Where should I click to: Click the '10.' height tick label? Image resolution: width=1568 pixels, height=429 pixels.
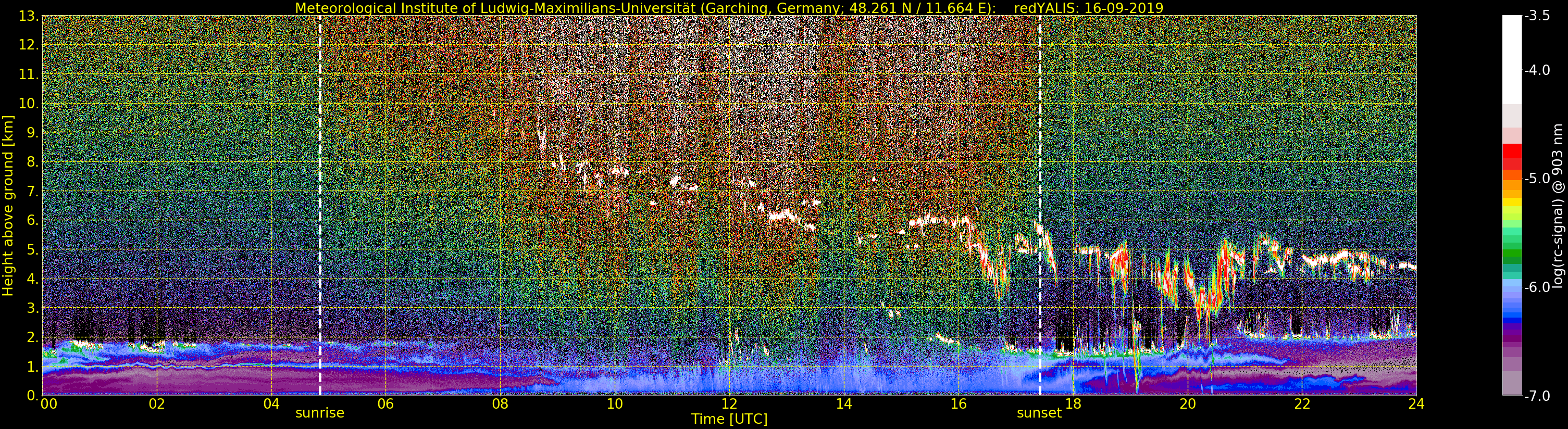29,104
